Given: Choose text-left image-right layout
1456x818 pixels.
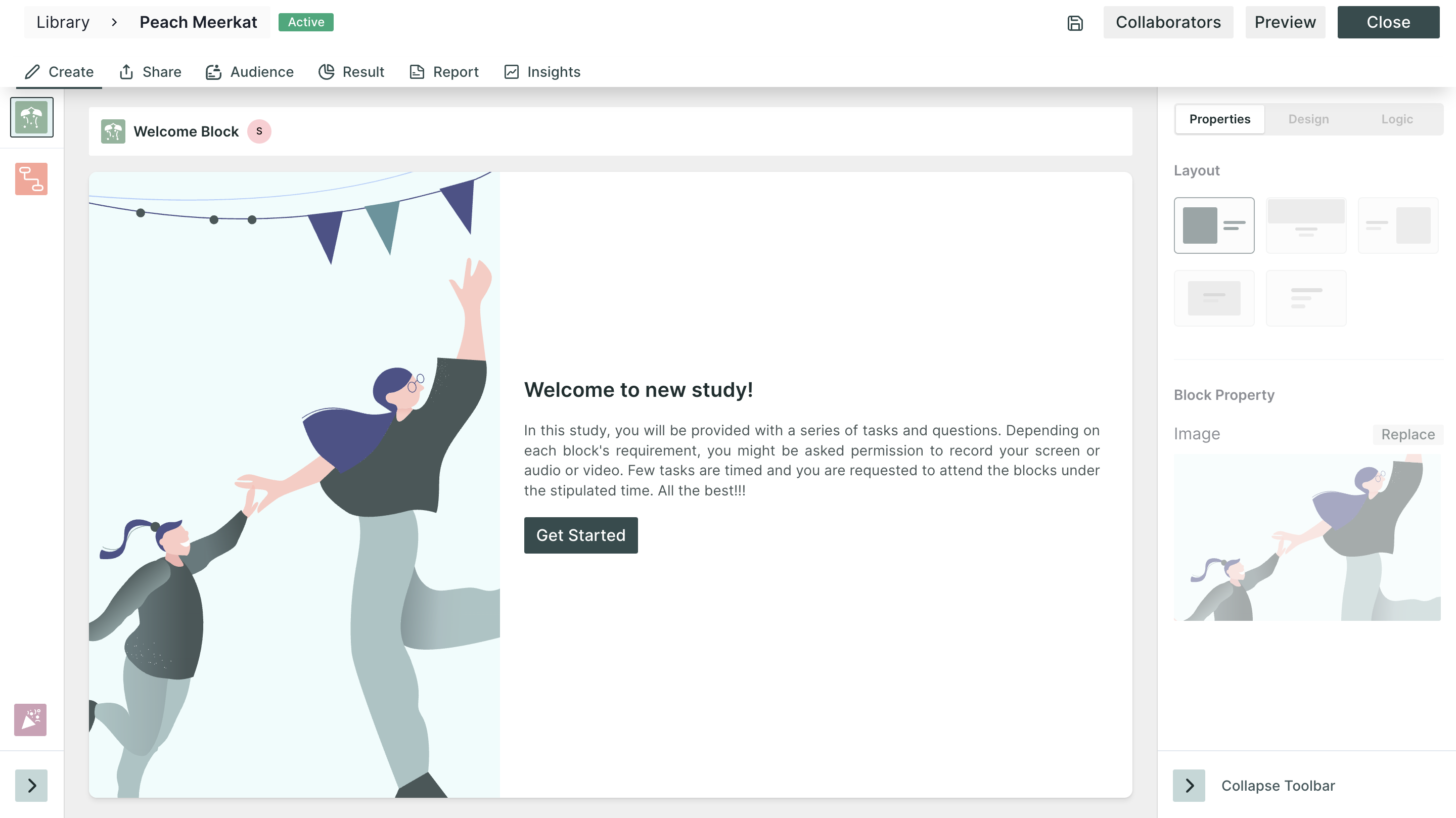Looking at the screenshot, I should [x=1398, y=225].
